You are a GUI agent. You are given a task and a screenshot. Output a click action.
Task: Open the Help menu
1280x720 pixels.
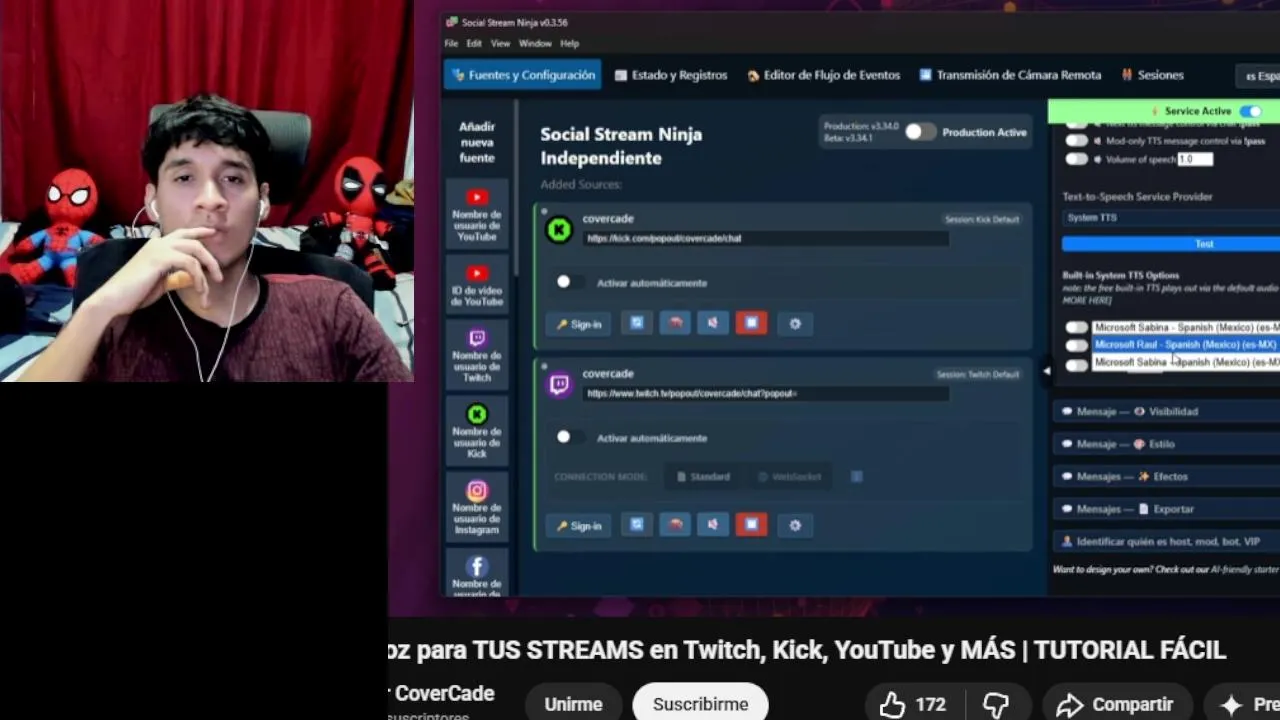tap(570, 44)
